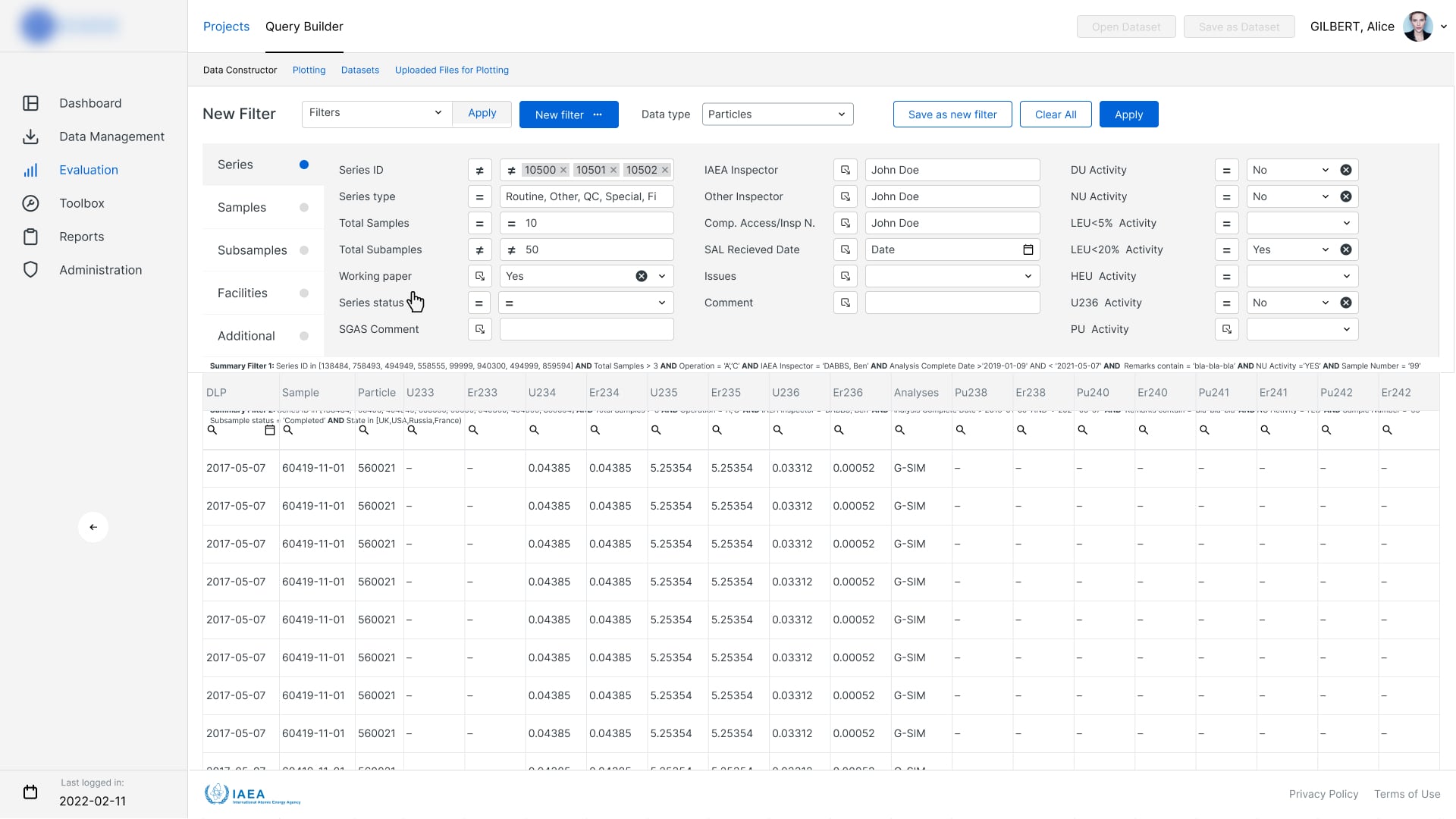Viewport: 1456px width, 819px height.
Task: Open the Dashboard sidebar icon
Action: pyautogui.click(x=30, y=103)
